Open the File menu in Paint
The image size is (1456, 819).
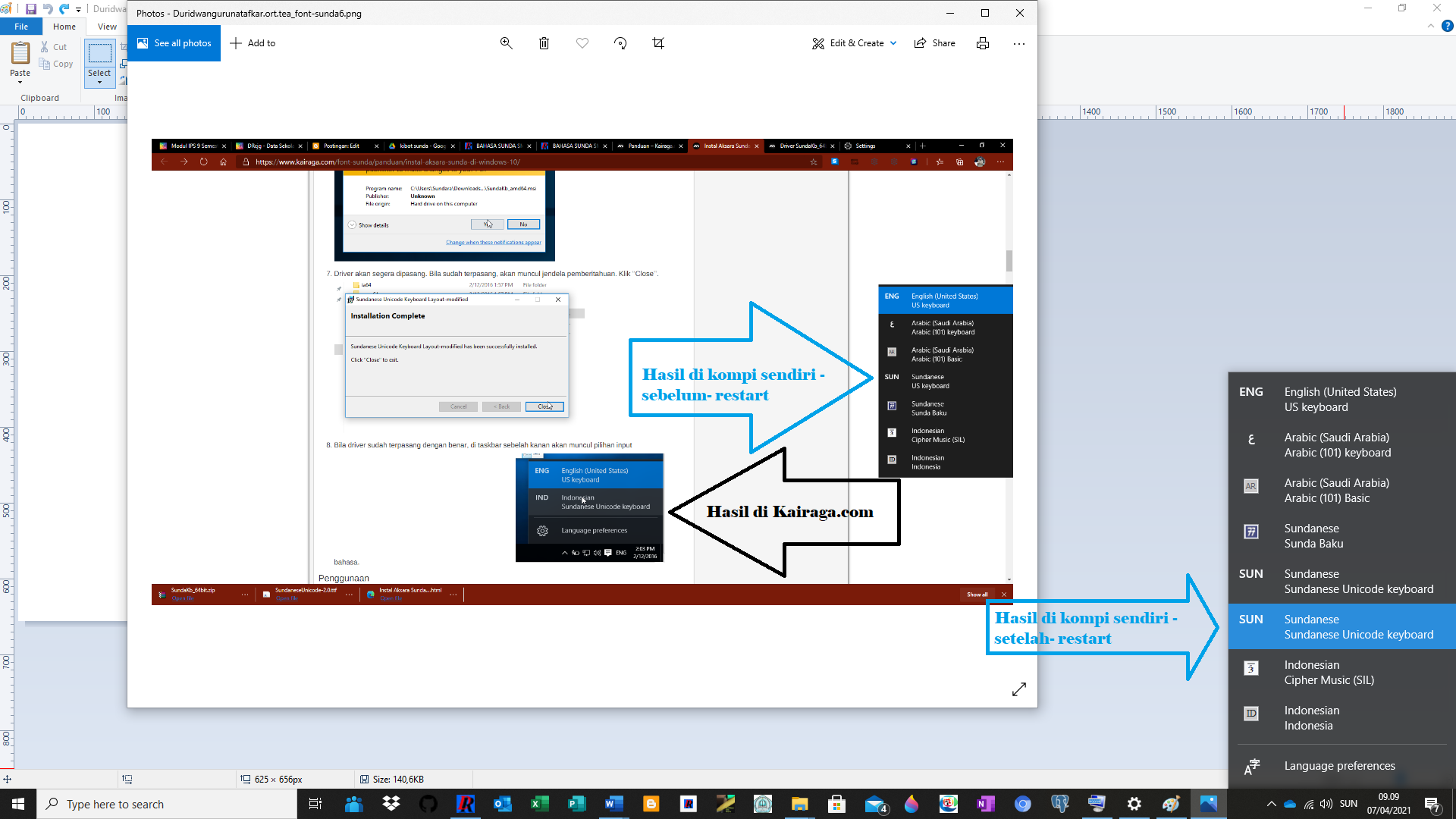21,26
